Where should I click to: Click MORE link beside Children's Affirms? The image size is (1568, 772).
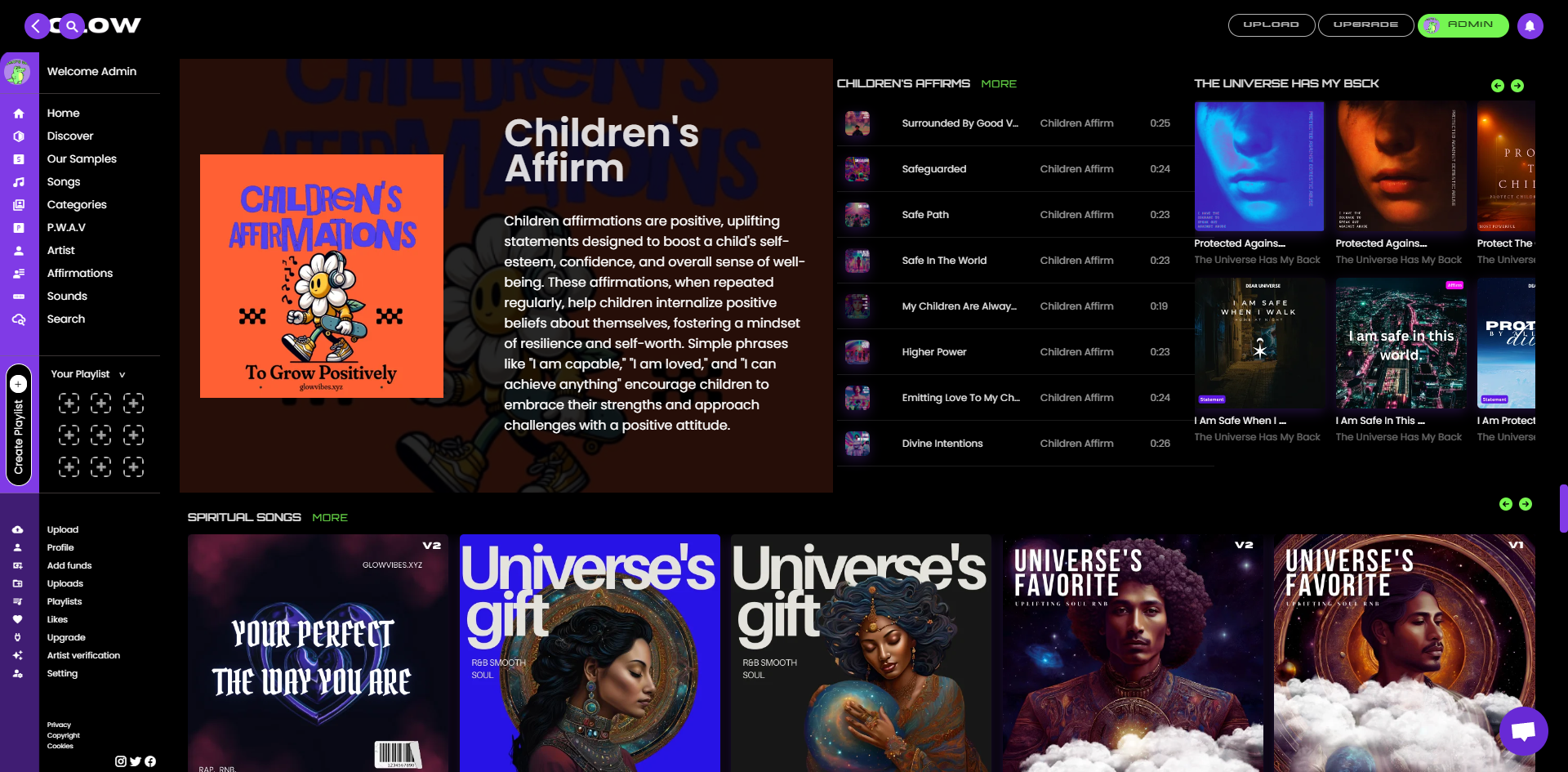(x=999, y=83)
